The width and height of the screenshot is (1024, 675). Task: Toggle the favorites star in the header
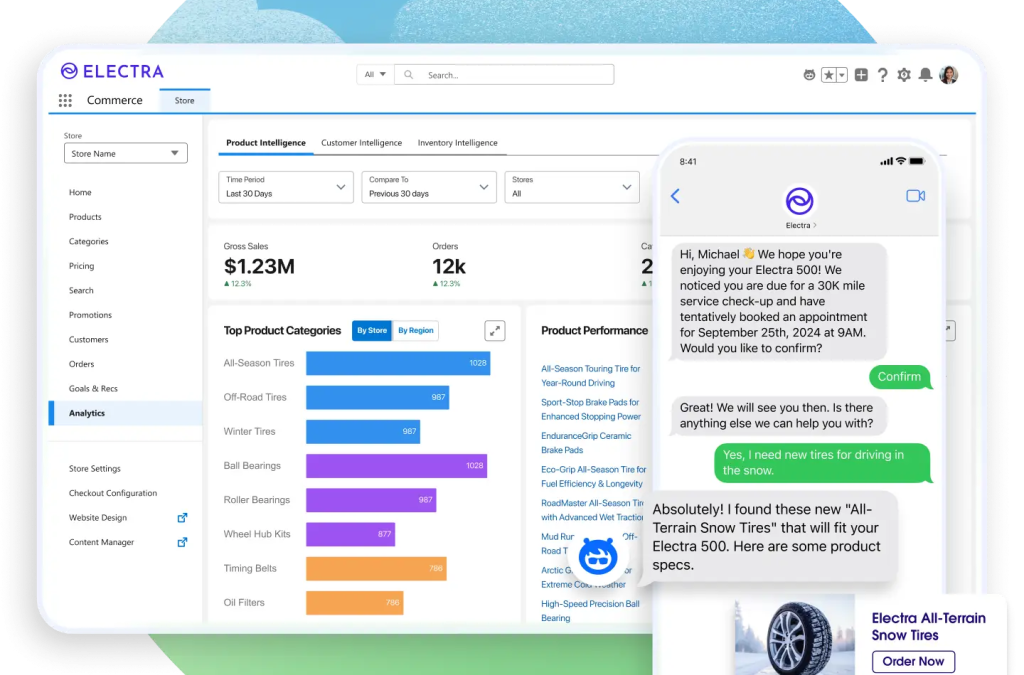[828, 74]
